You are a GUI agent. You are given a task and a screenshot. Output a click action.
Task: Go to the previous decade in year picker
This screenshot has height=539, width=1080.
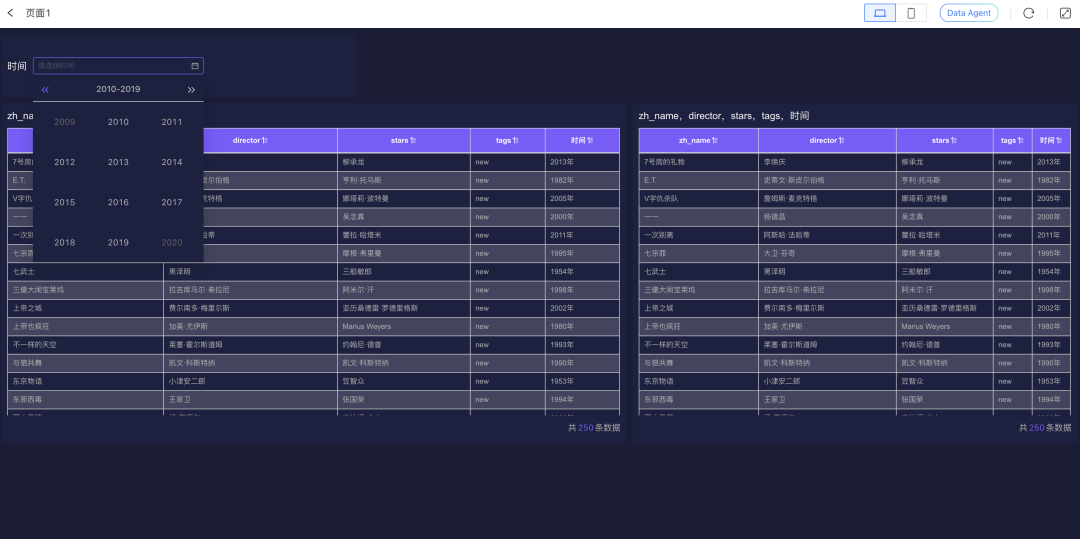click(45, 89)
